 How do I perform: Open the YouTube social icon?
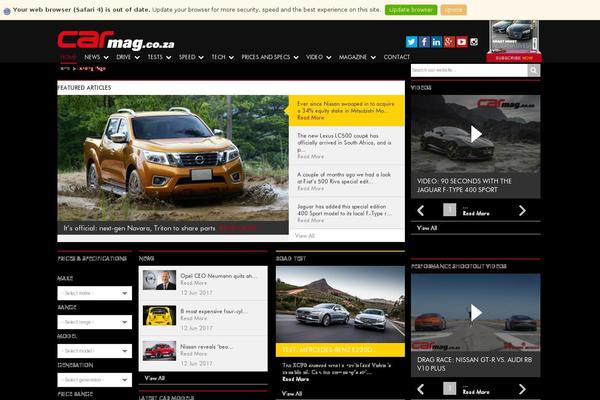[462, 42]
